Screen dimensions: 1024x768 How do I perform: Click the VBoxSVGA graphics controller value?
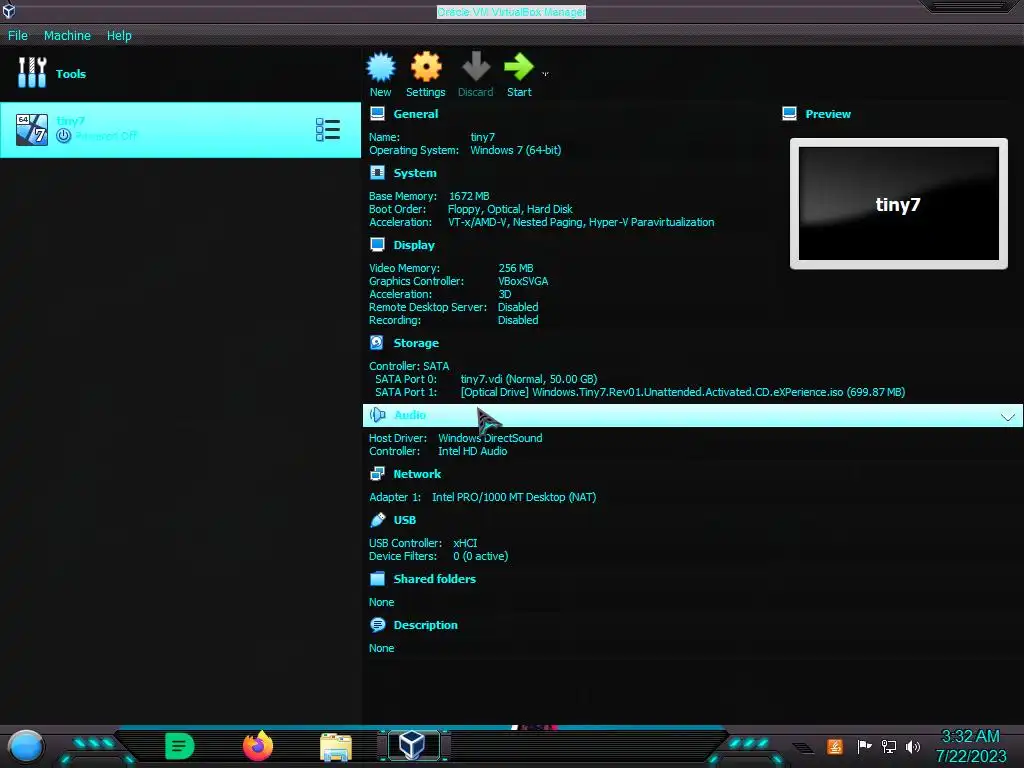tap(523, 281)
